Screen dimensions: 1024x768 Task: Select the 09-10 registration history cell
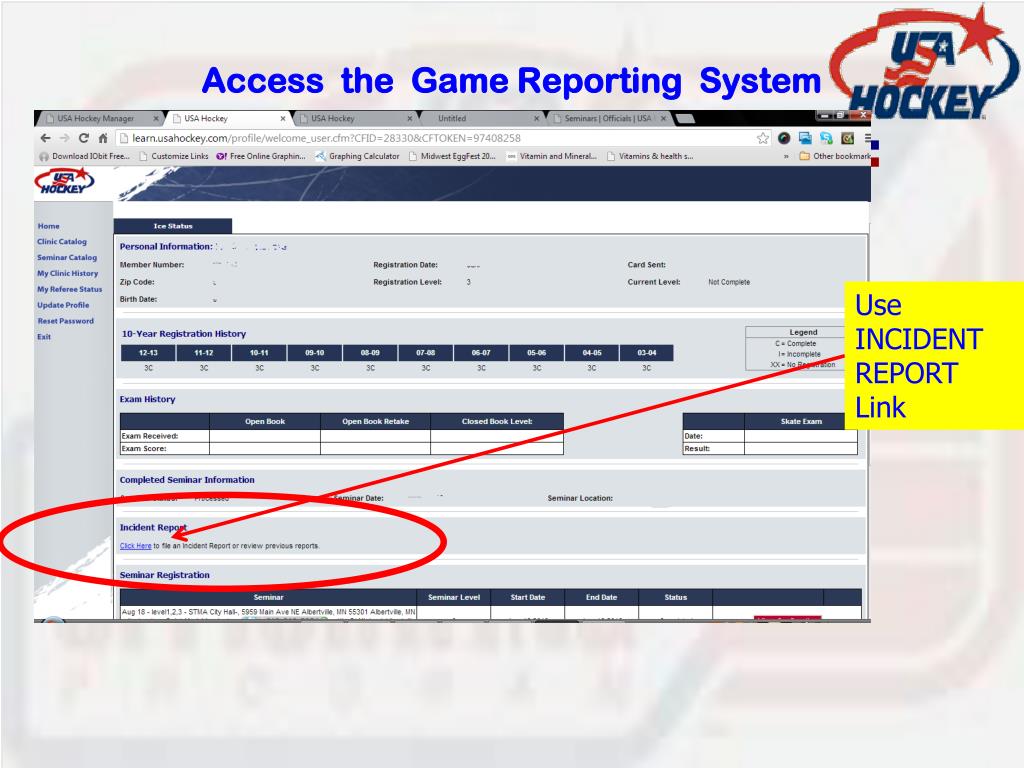[315, 353]
